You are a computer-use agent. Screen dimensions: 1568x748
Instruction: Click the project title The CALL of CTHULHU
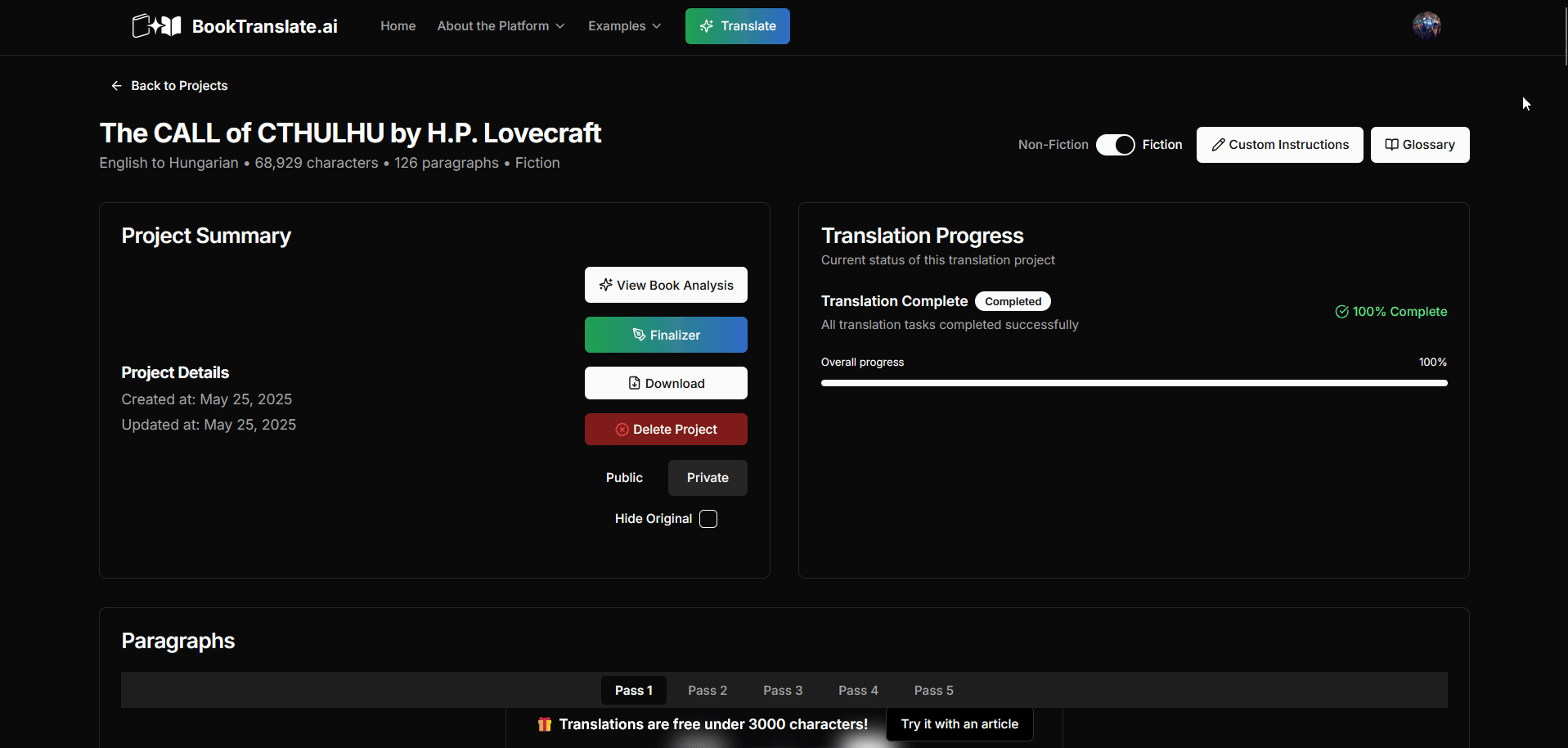350,133
